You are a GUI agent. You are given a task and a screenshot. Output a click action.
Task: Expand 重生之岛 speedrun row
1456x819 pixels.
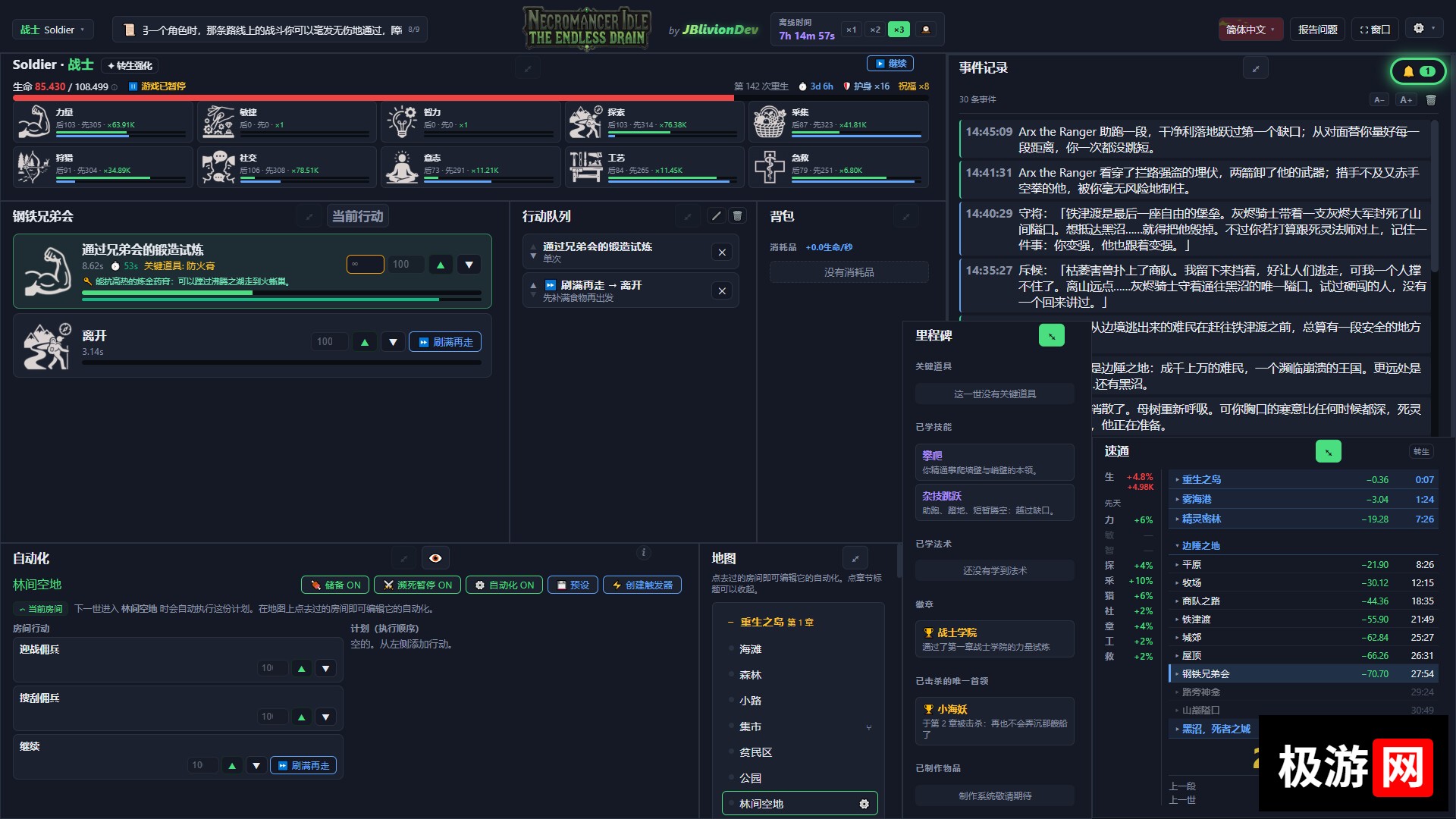(x=1304, y=479)
